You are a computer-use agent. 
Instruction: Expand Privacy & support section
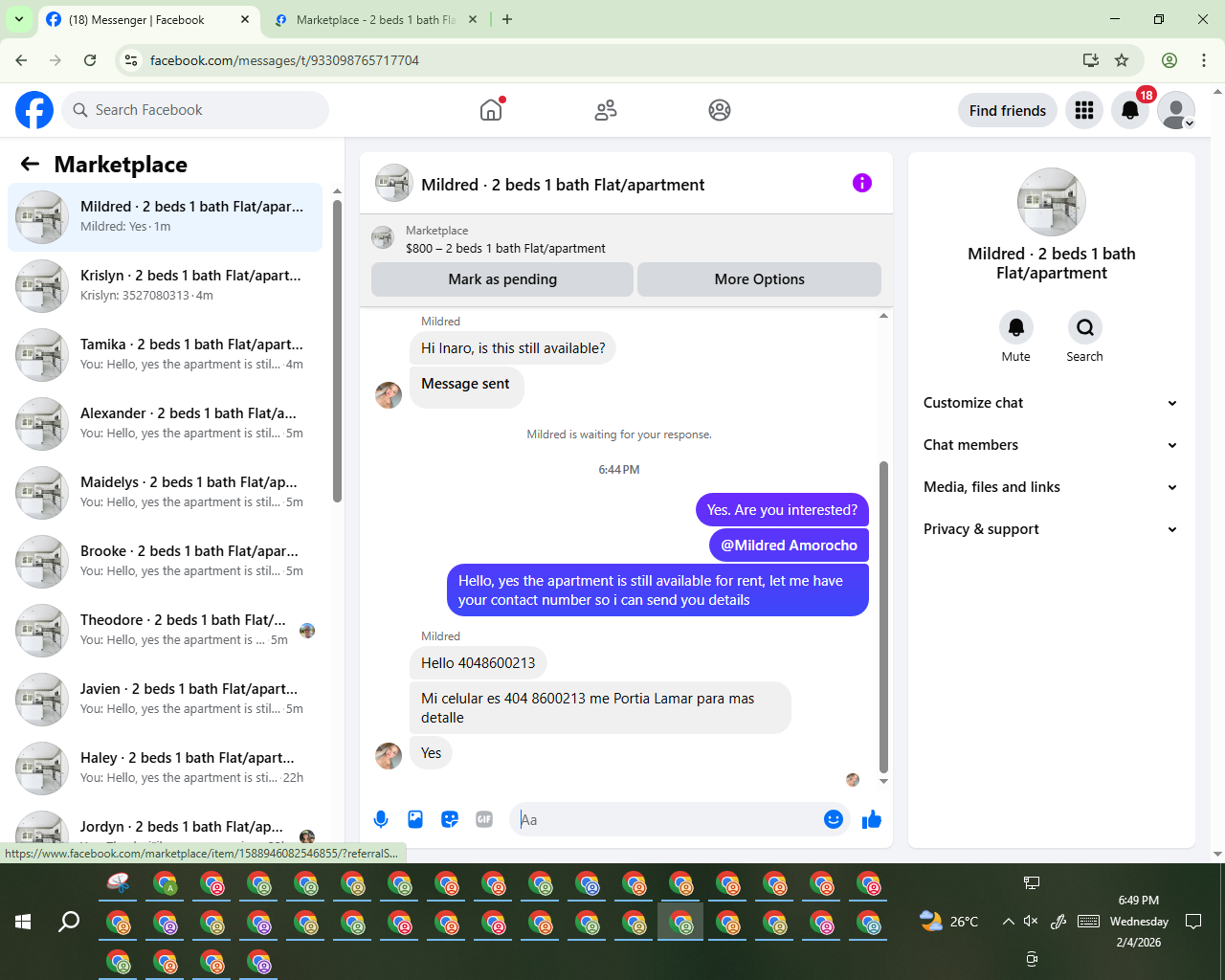pyautogui.click(x=1051, y=529)
